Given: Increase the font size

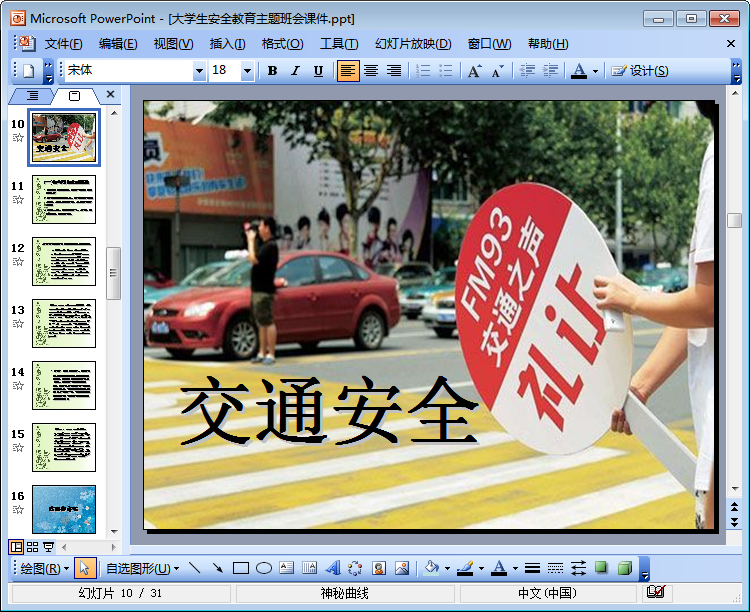Looking at the screenshot, I should tap(474, 71).
